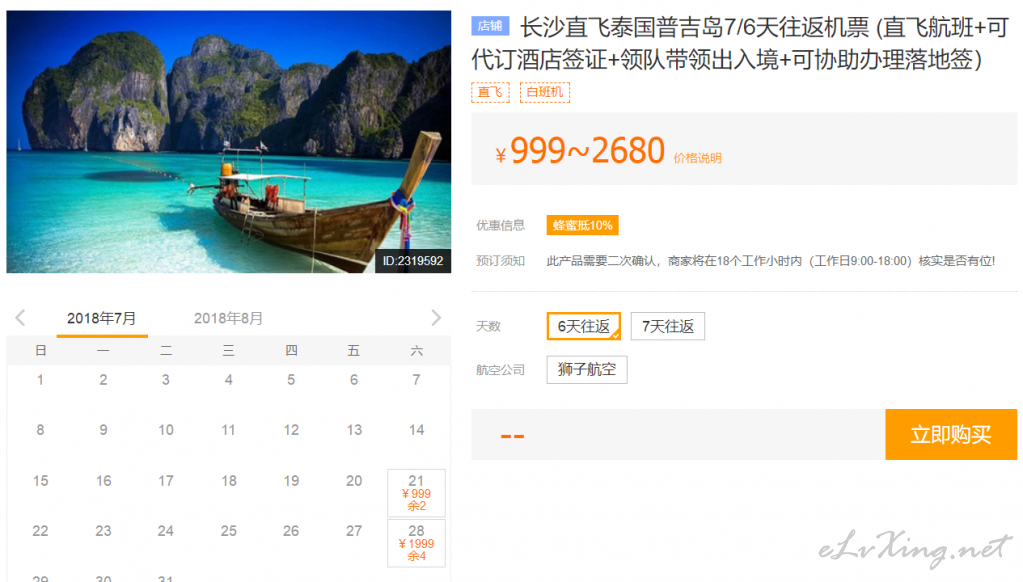1023x582 pixels.
Task: Click the product title 长沙直飞泰国普吉岛
Action: 740,43
